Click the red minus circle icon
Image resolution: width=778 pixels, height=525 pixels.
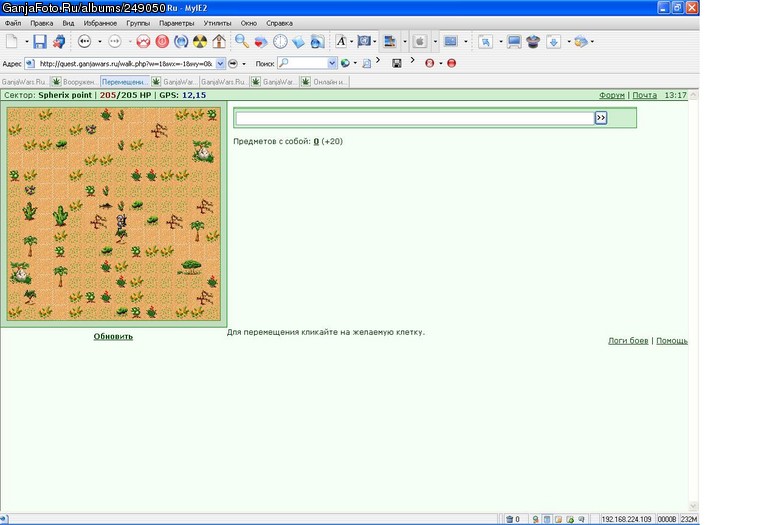pos(452,63)
